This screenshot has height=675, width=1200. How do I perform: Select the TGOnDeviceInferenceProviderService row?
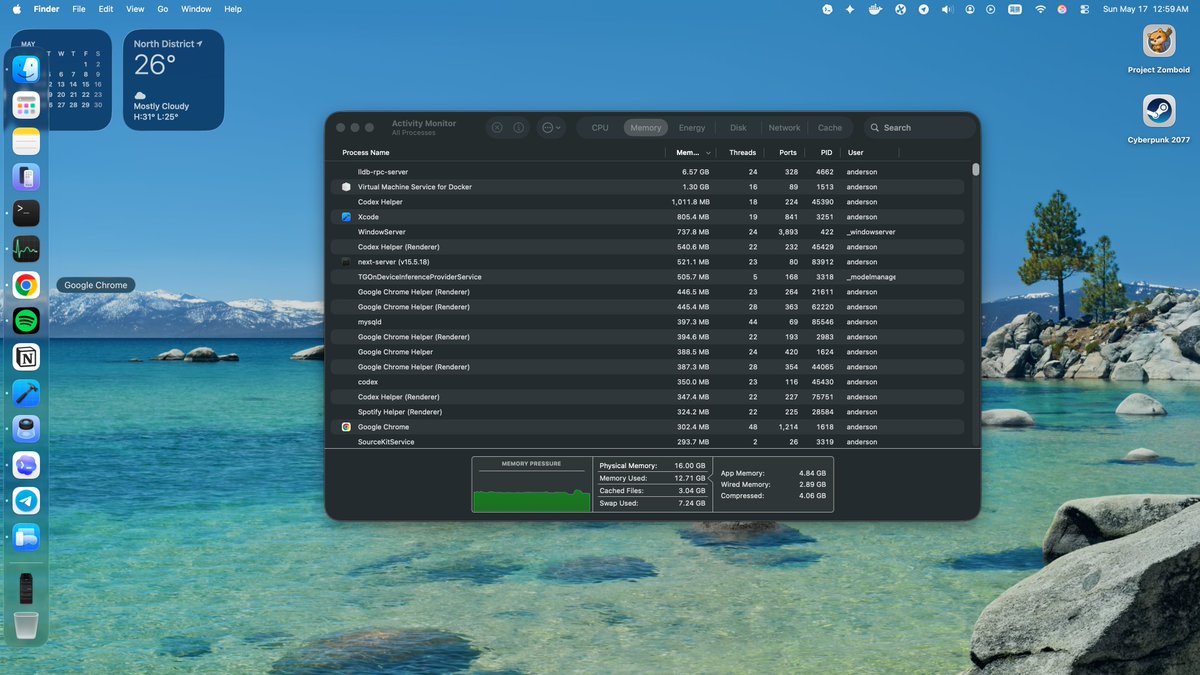[650, 277]
